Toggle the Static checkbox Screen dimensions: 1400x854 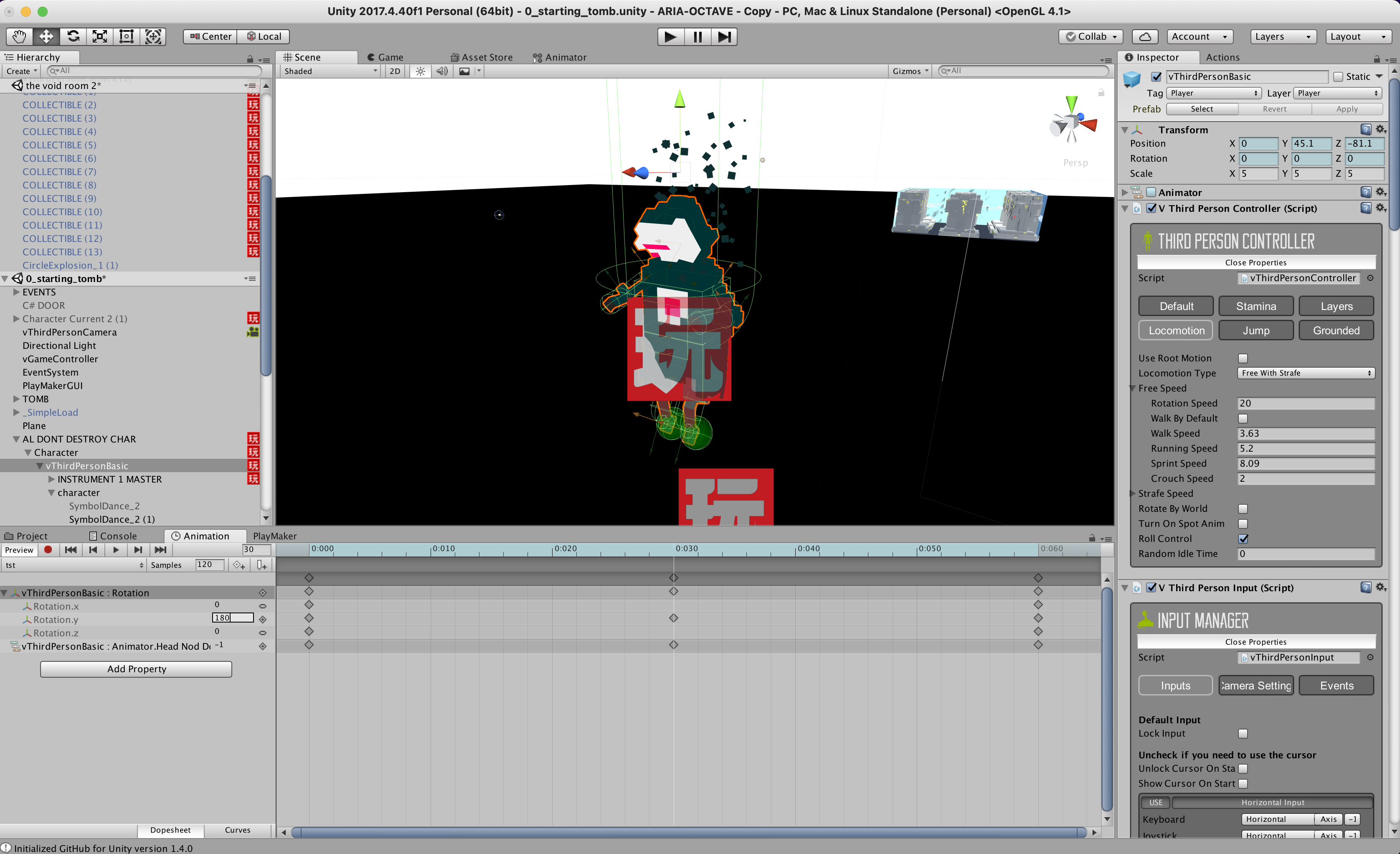(1338, 77)
